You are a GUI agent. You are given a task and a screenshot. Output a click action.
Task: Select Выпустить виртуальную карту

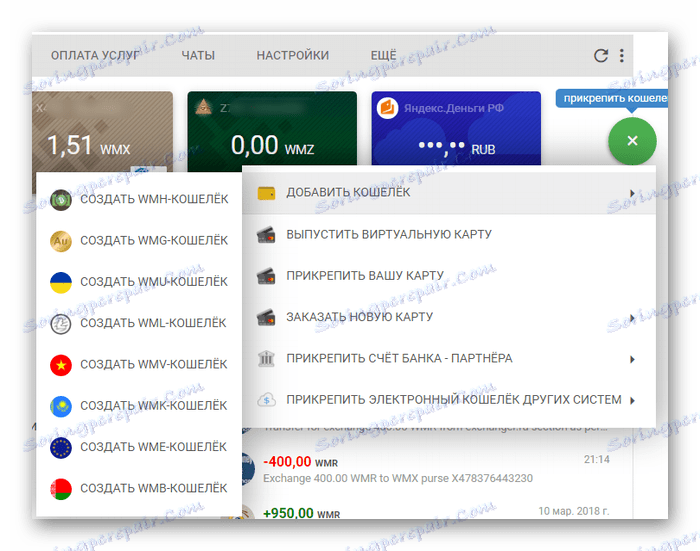[449, 234]
